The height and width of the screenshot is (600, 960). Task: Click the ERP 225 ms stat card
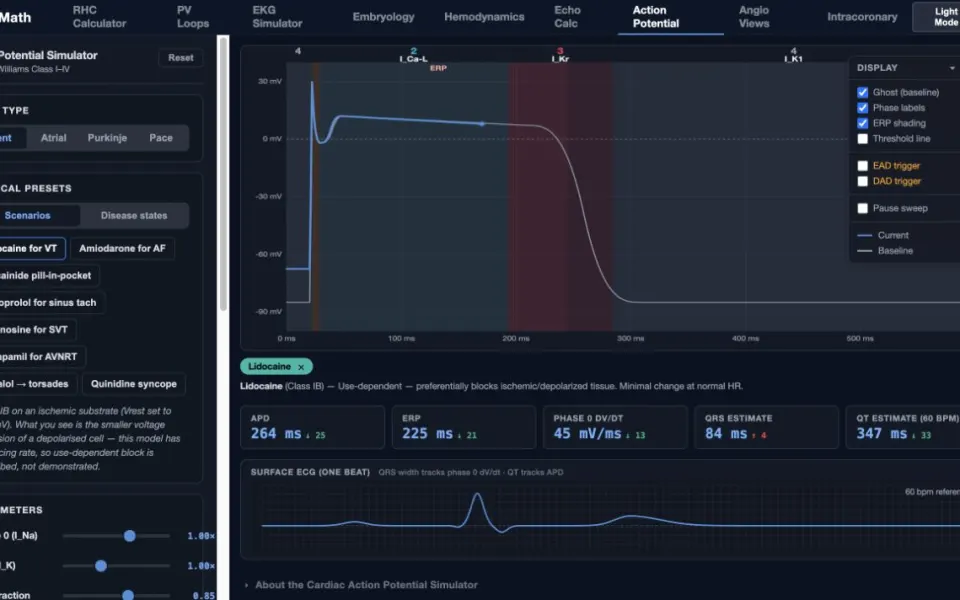(464, 427)
